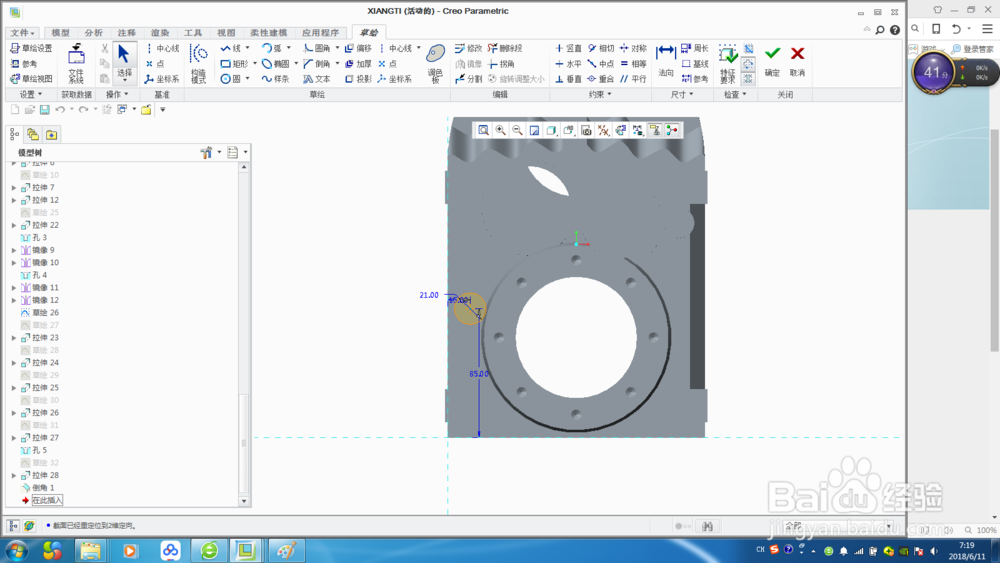Click the 加厚 (Thicken) tool
The image size is (1000, 563).
click(x=358, y=64)
